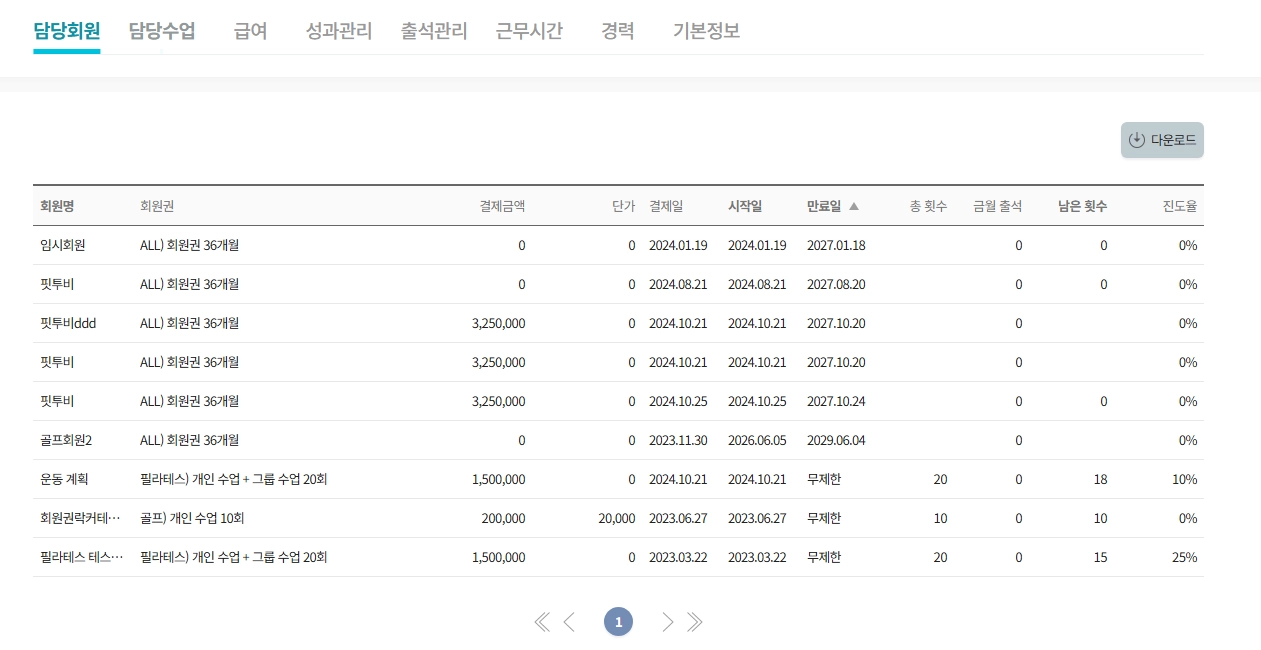Click 골프) 개인 수업 10회 membership
The height and width of the screenshot is (650, 1261).
coord(192,518)
